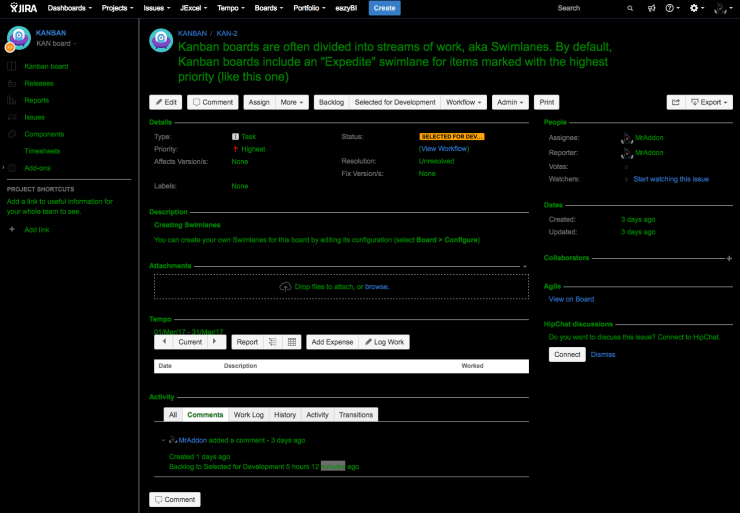Switch Tempo to list view icon
740x513 pixels.
pyautogui.click(x=272, y=342)
